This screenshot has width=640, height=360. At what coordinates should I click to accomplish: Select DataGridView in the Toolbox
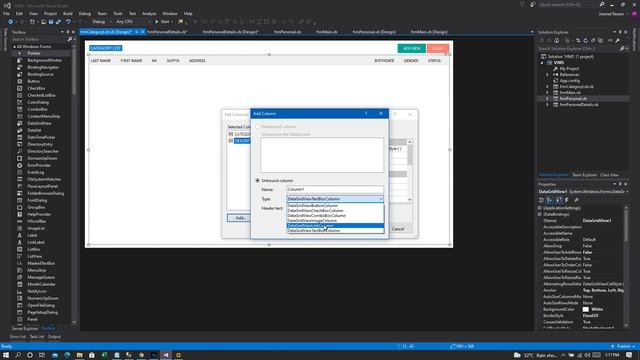pos(39,123)
